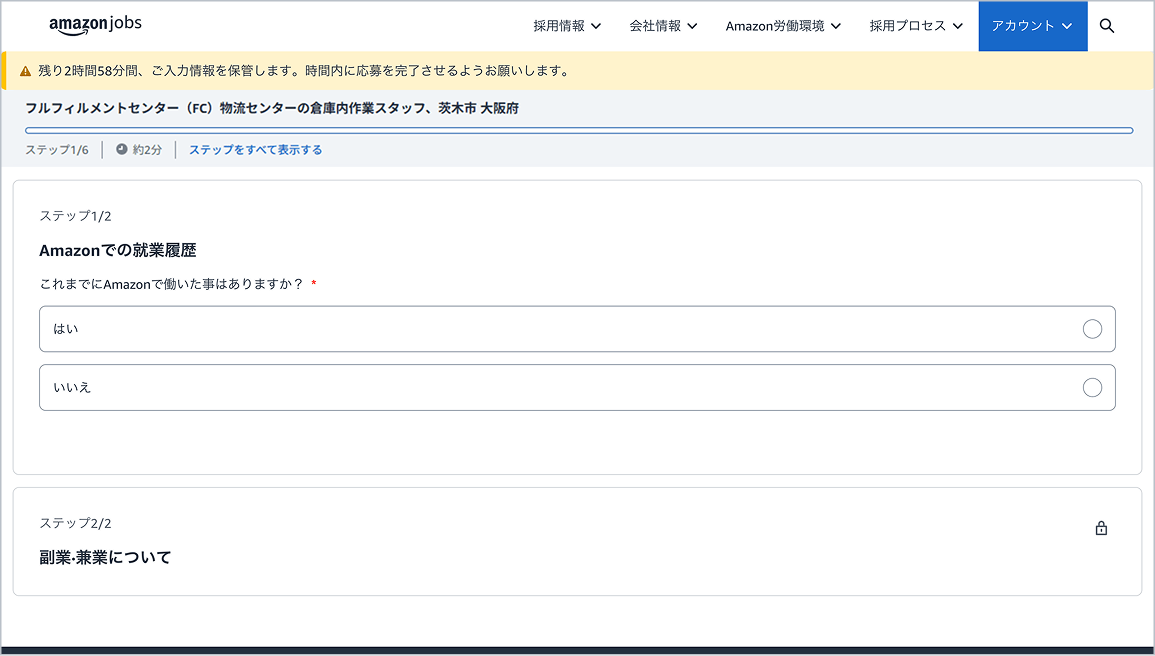The image size is (1155, 656).
Task: Click the 約2分 time estimate
Action: pos(147,149)
